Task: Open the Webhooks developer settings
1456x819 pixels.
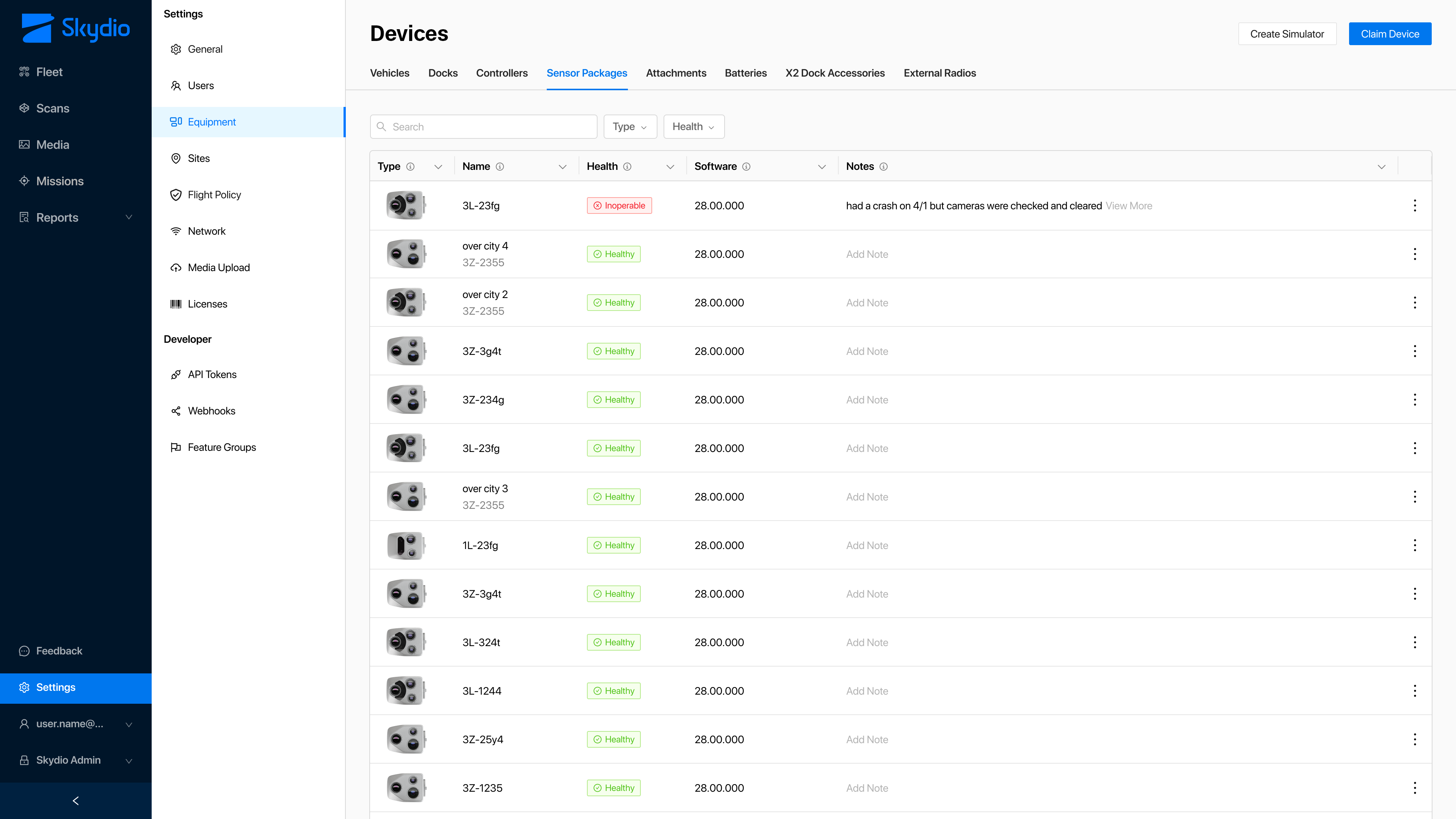Action: (x=211, y=411)
